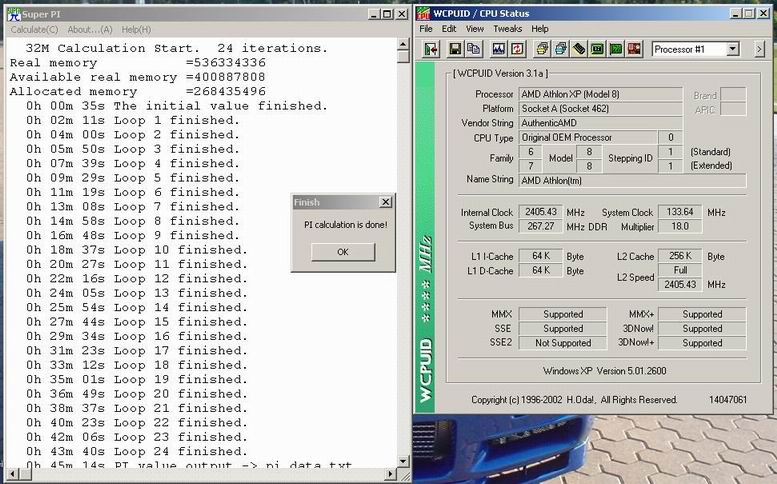Click the copy-to-clipboard icon in WCPUID toolbar
Image resolution: width=777 pixels, height=484 pixels.
(473, 49)
